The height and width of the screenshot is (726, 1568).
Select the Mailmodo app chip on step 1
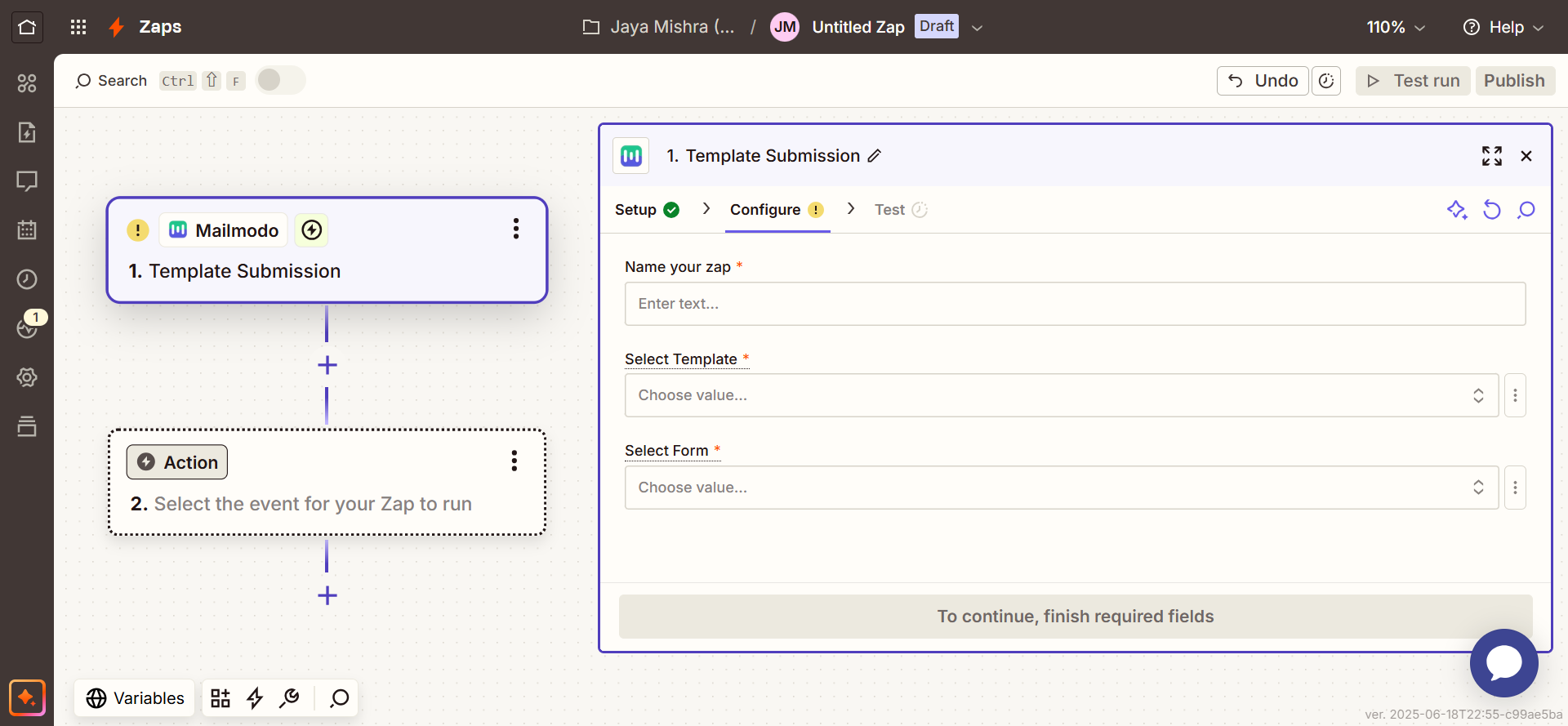click(224, 230)
